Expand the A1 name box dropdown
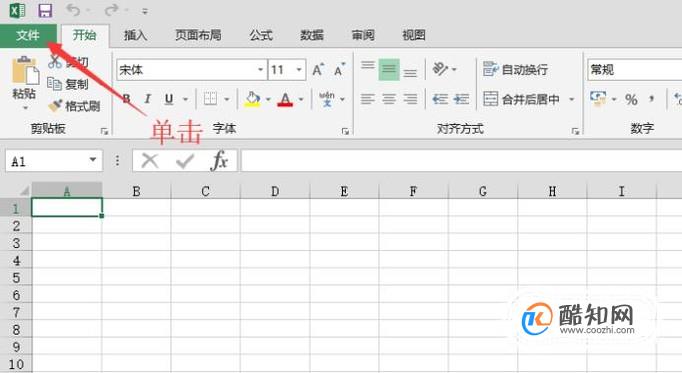The height and width of the screenshot is (373, 682). click(93, 160)
